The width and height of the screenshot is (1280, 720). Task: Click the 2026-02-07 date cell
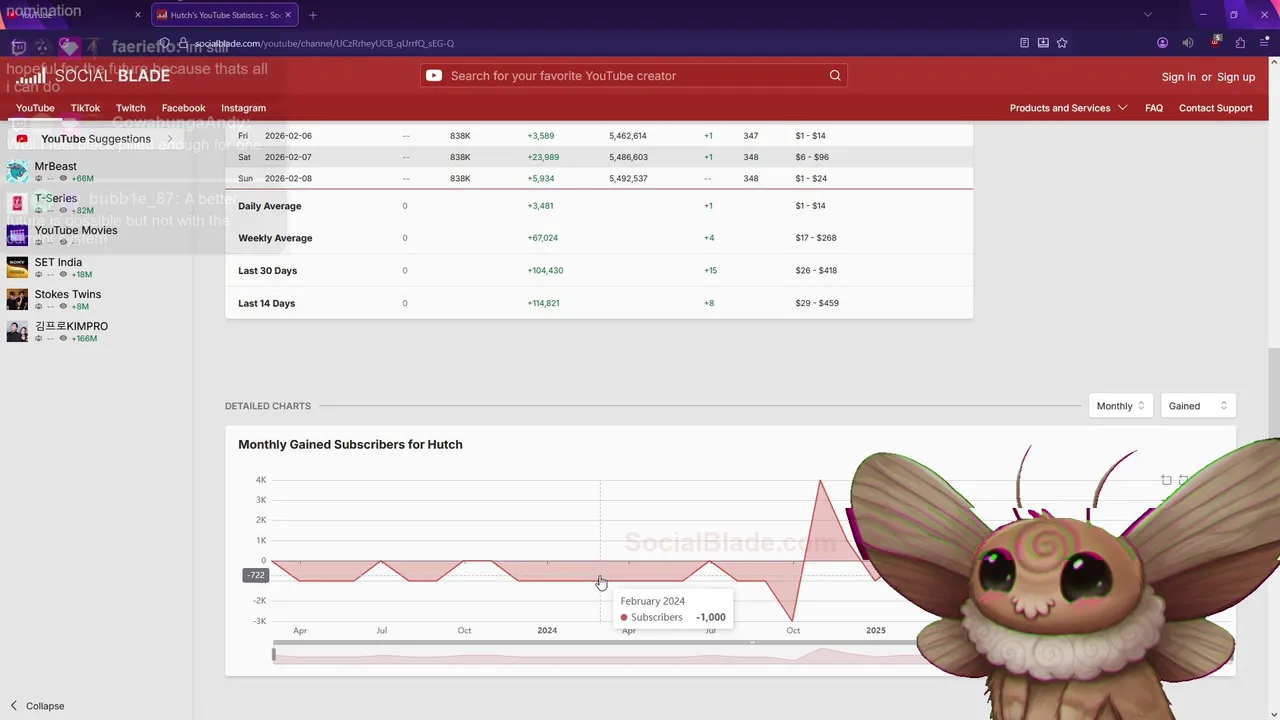click(288, 157)
